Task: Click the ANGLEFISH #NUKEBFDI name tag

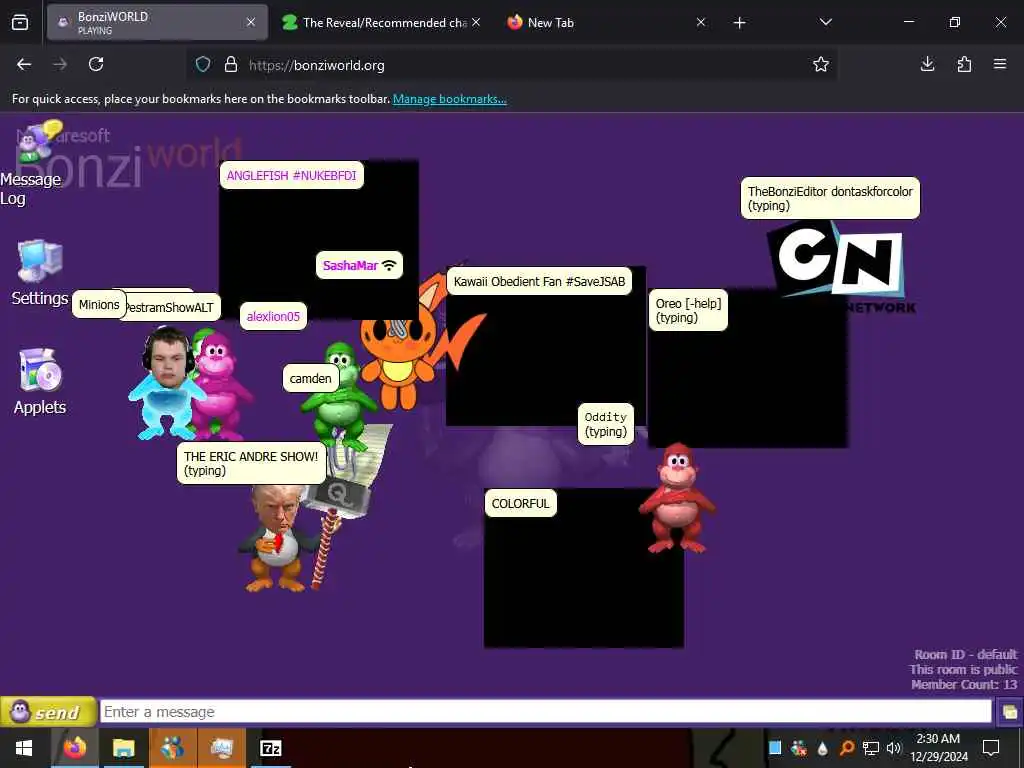Action: click(291, 175)
